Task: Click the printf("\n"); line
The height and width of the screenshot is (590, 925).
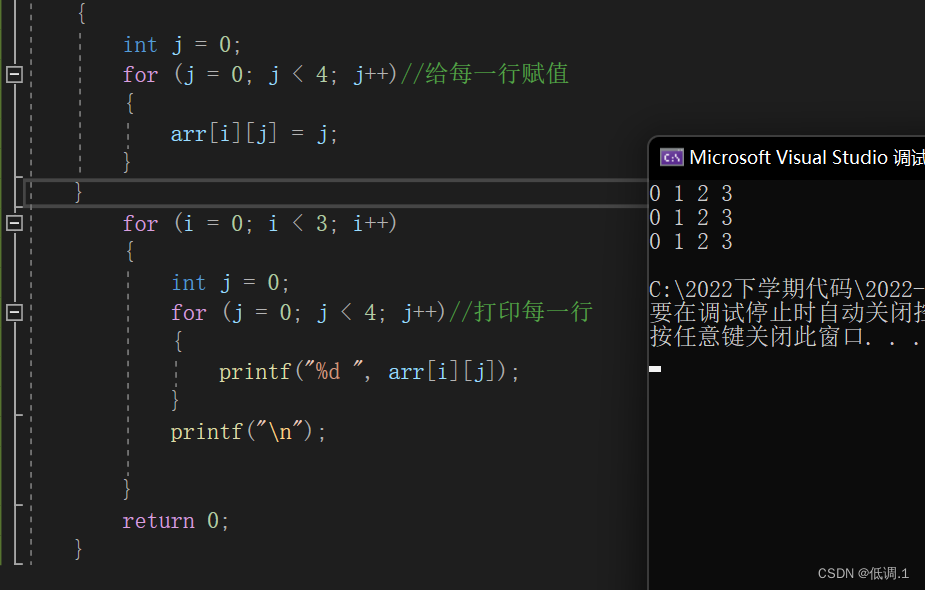Action: (x=248, y=432)
